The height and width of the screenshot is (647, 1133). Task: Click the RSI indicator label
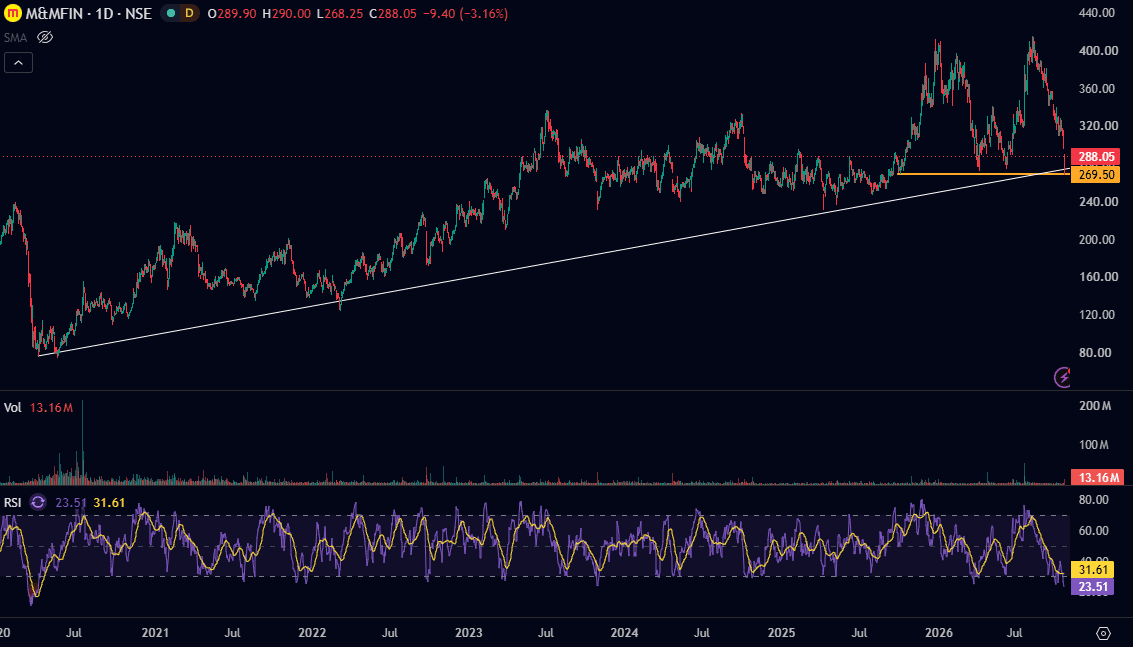pos(12,502)
